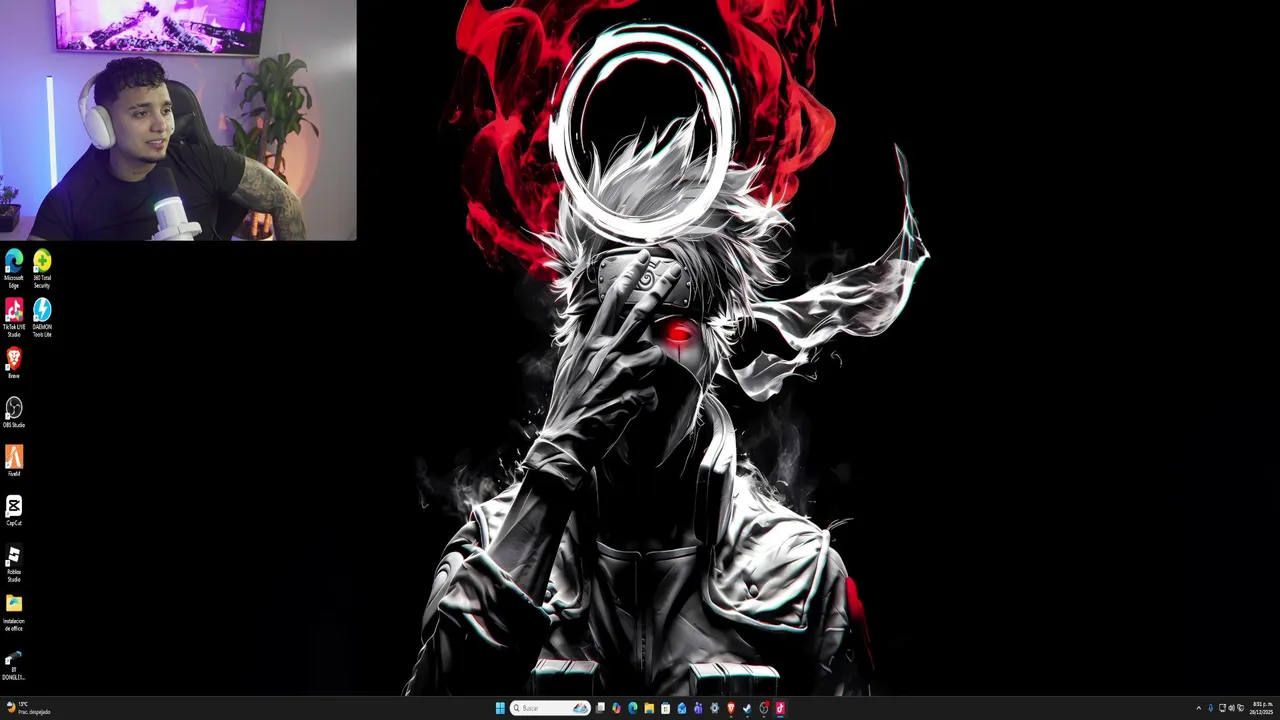Screen dimensions: 1280x720
Task: Select the CapCut desktop icon
Action: pos(14,510)
